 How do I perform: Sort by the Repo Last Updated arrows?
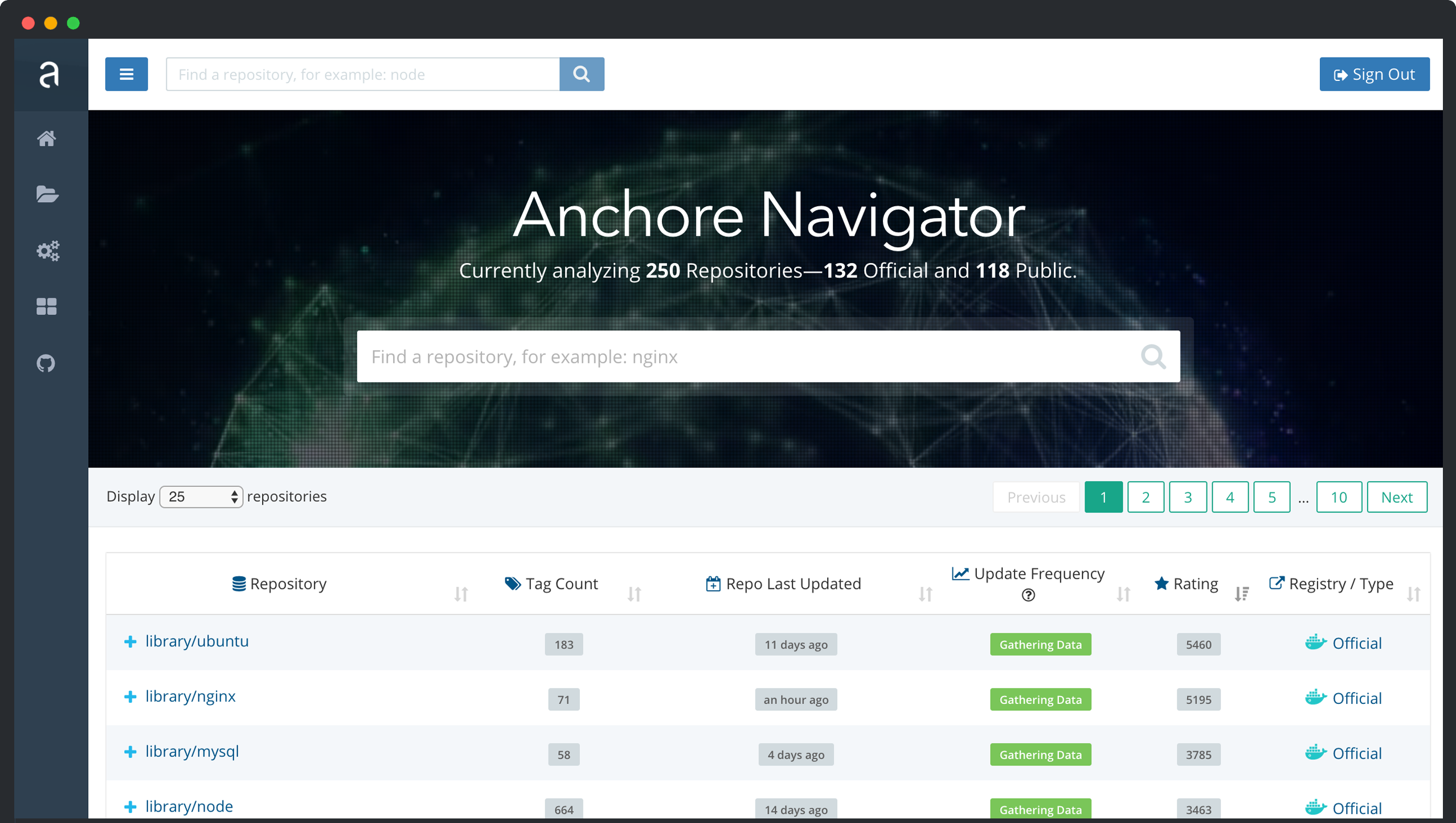click(x=926, y=594)
